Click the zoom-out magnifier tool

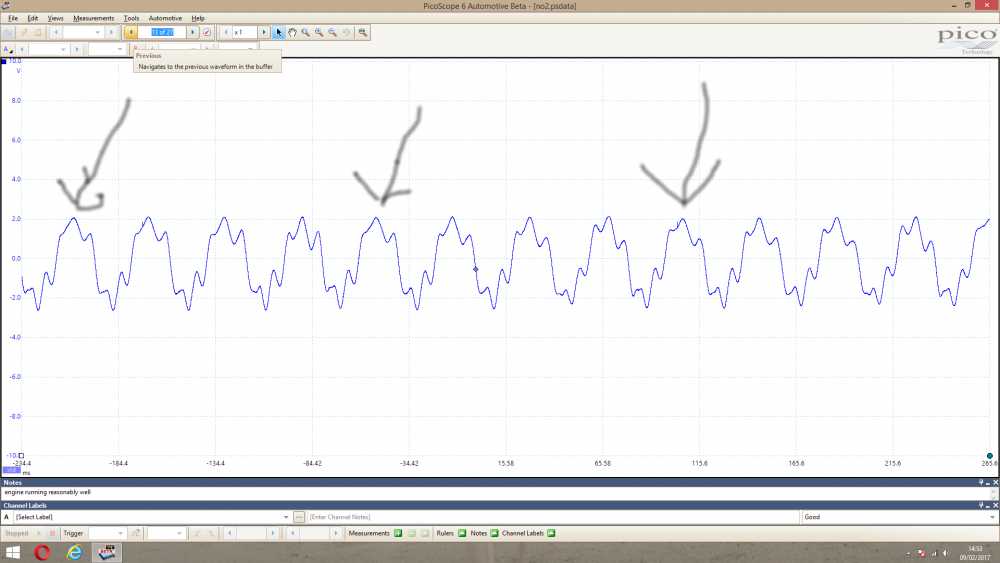click(x=333, y=32)
